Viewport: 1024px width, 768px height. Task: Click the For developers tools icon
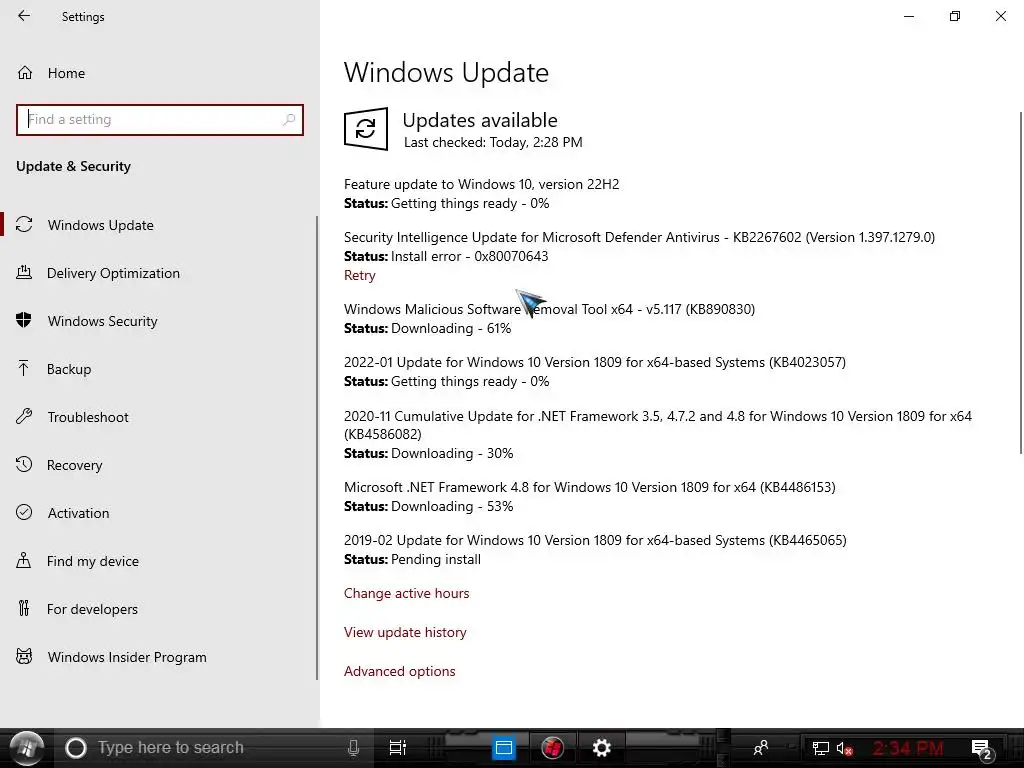tap(24, 608)
